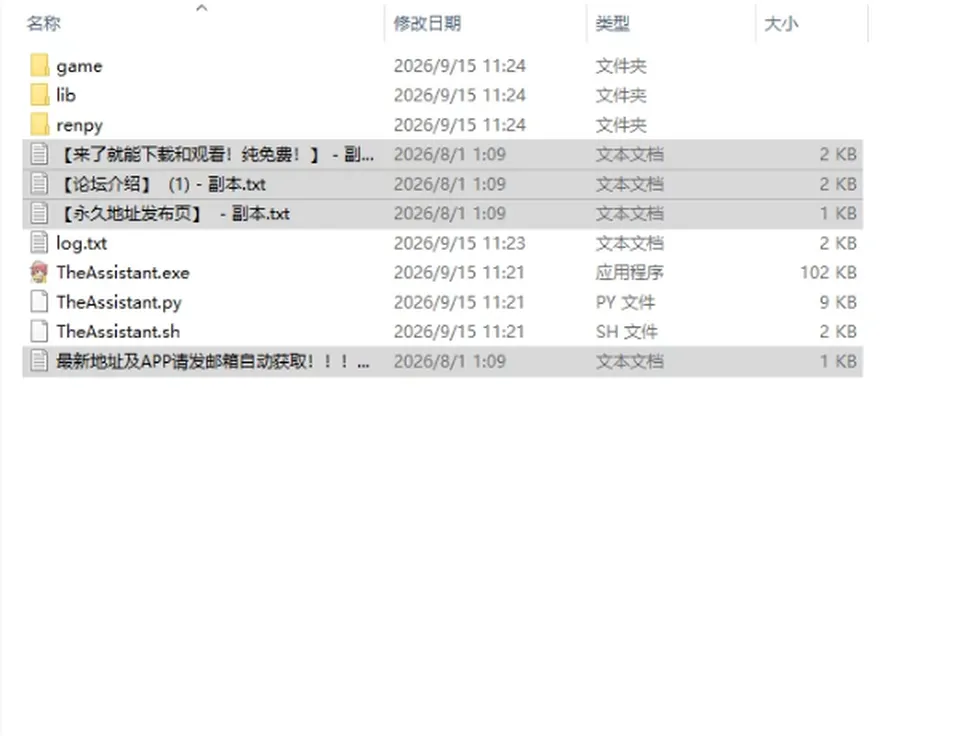960x736 pixels.
Task: Click the TheAssistant.py file icon
Action: (x=39, y=302)
